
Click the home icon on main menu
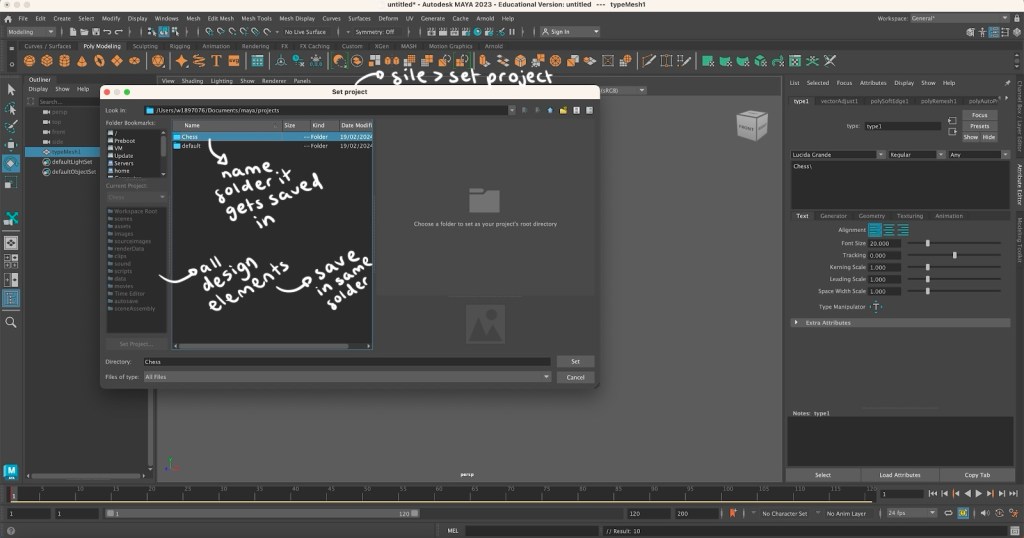pyautogui.click(x=8, y=18)
